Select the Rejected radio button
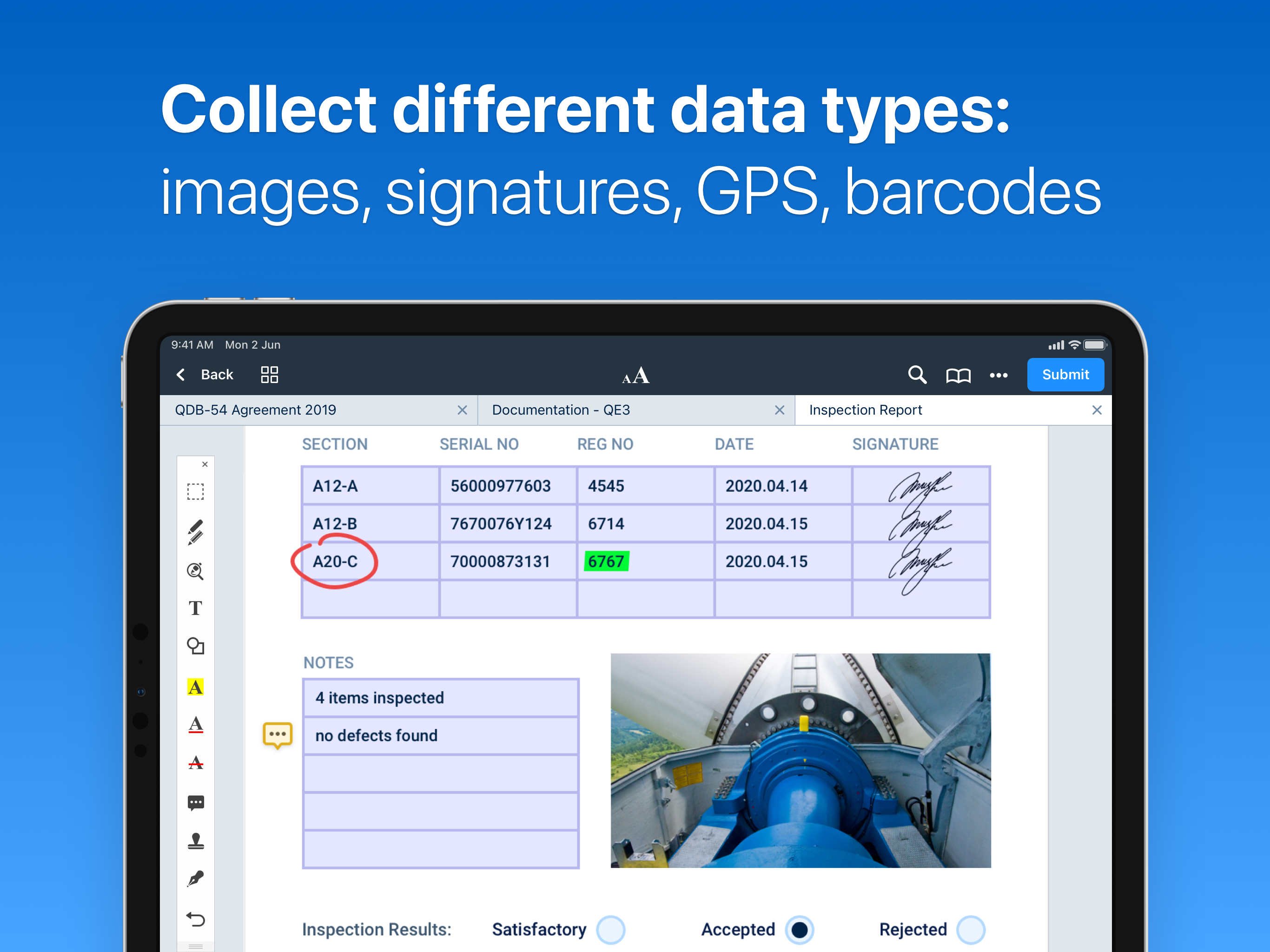 pos(970,930)
